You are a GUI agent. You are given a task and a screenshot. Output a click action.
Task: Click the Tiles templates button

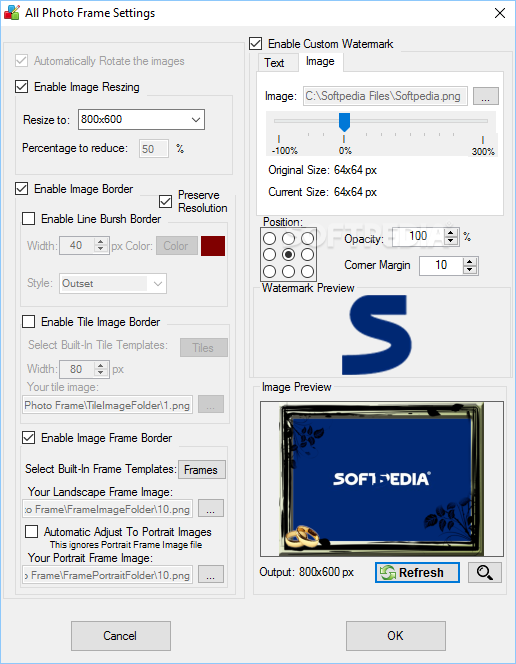204,348
